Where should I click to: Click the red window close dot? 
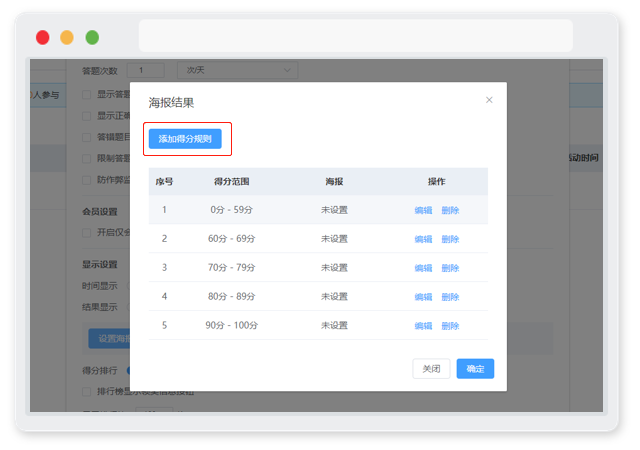tap(43, 38)
